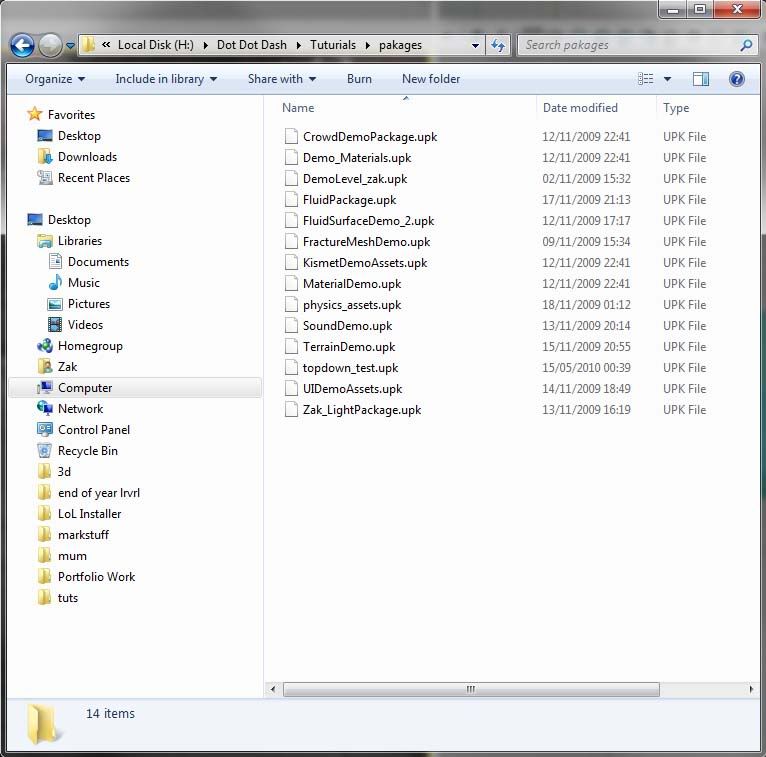Select the FluidPackage.upk file icon

point(291,199)
